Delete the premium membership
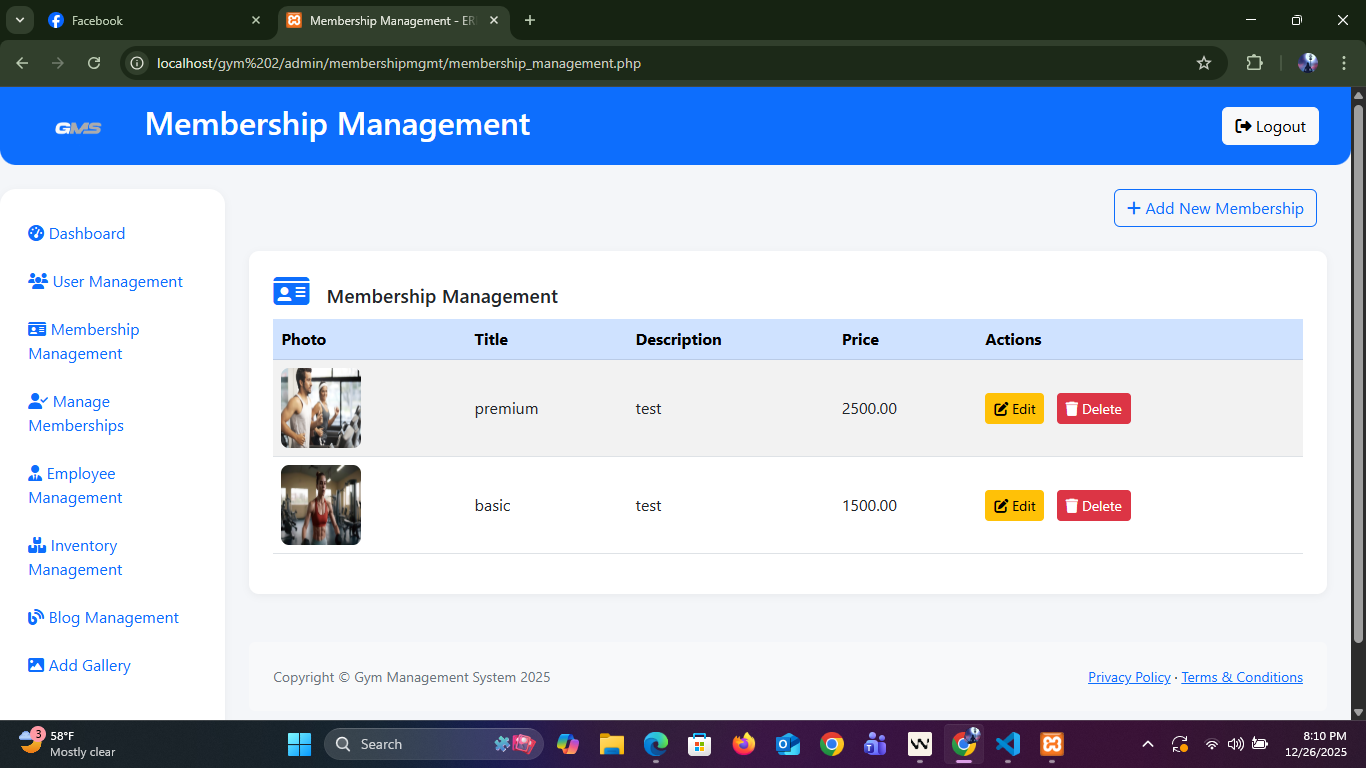The height and width of the screenshot is (768, 1366). (x=1094, y=408)
